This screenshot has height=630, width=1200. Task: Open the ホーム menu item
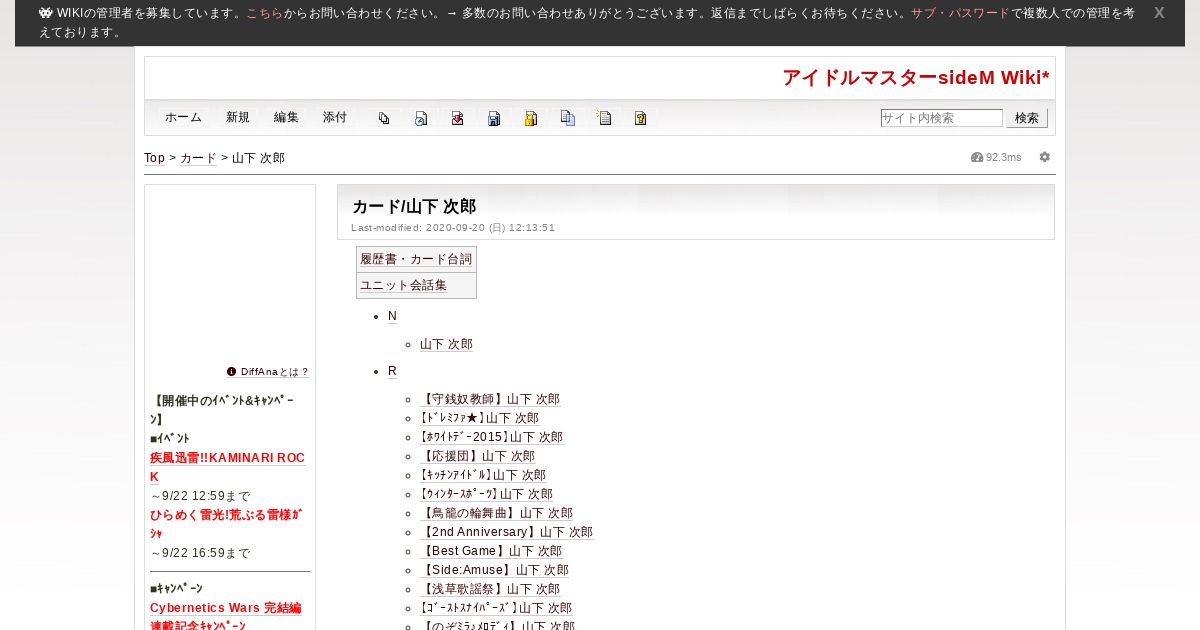(x=184, y=117)
